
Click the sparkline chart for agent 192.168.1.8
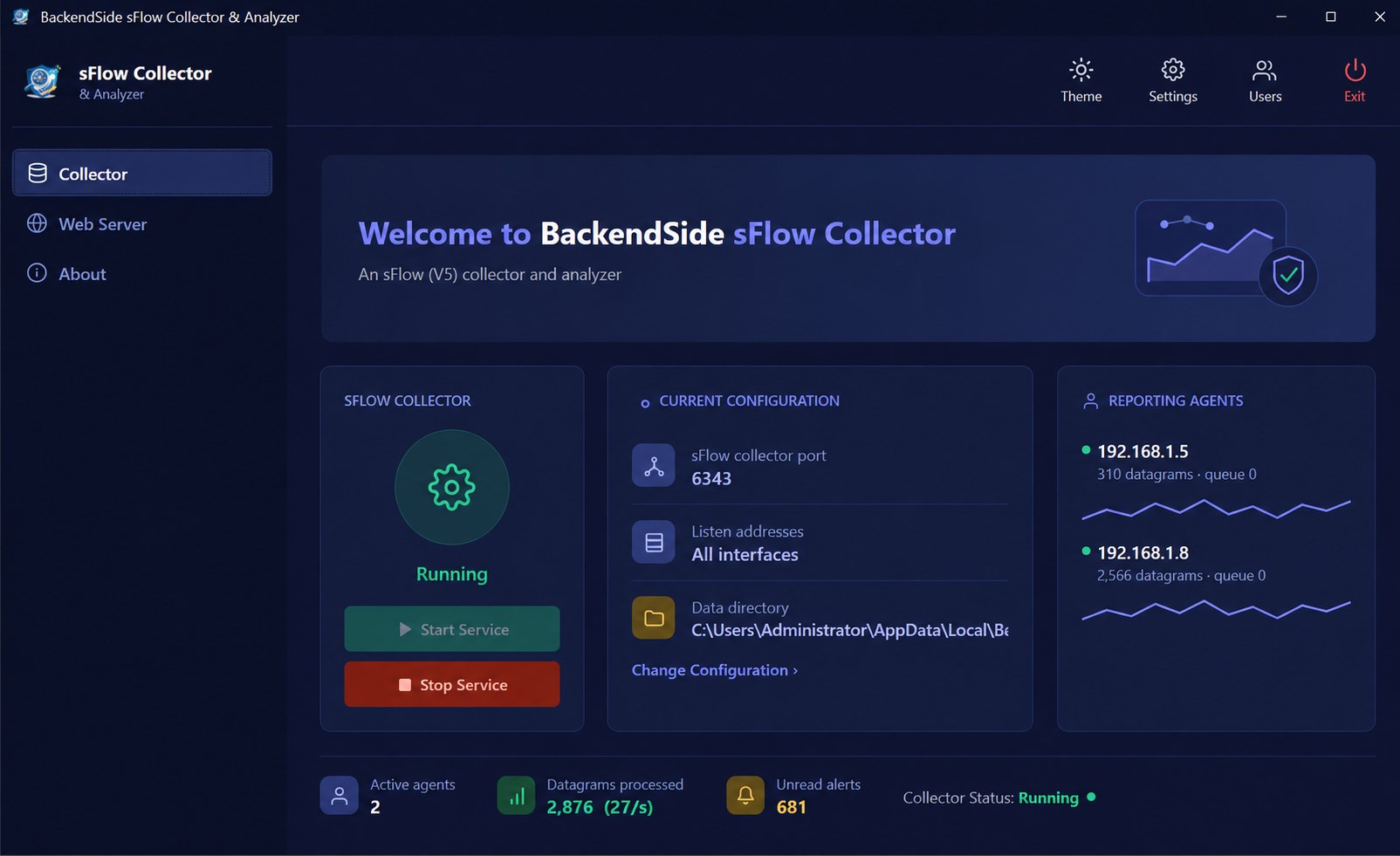point(1216,609)
